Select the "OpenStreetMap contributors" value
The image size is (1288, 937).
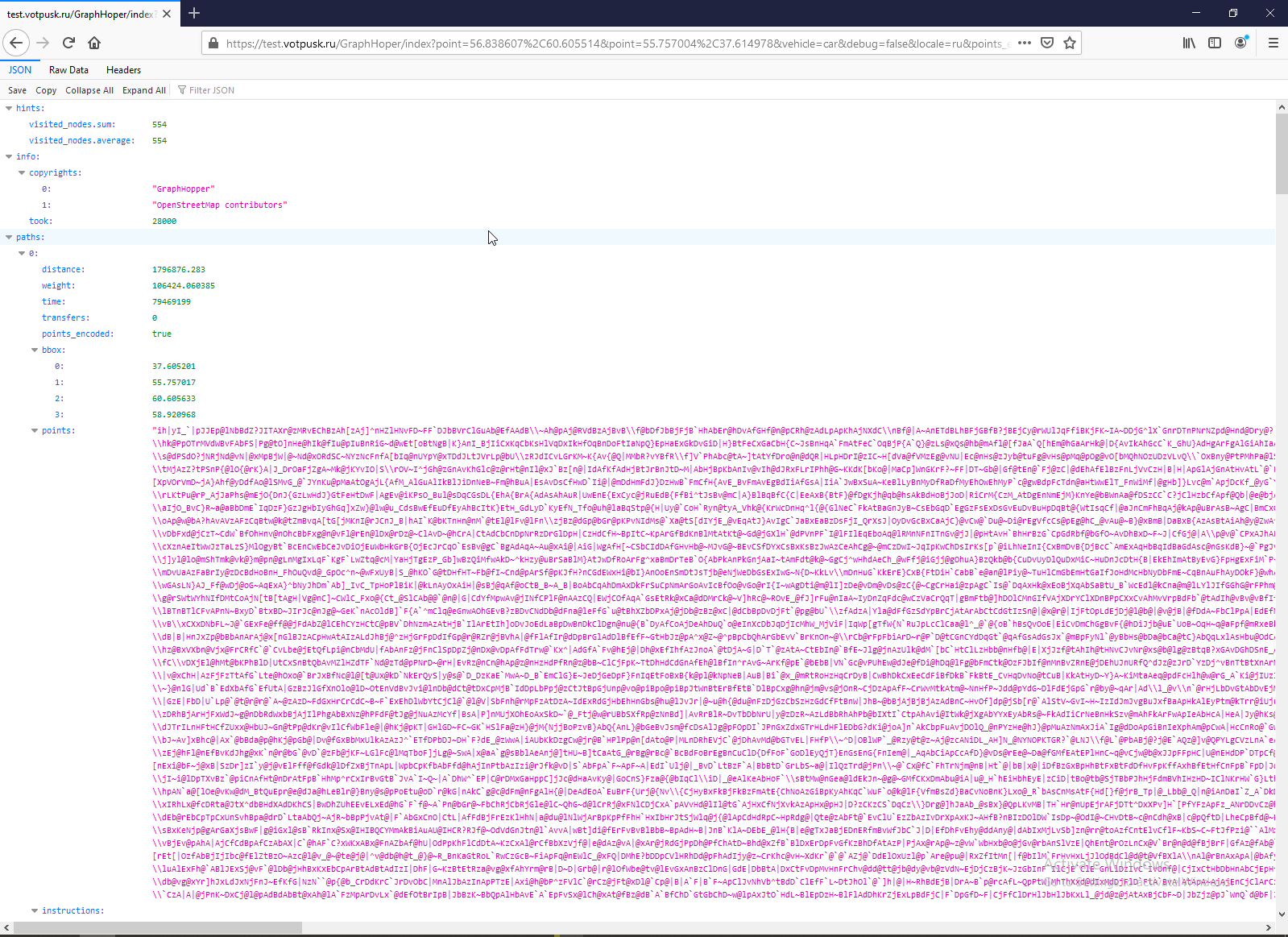click(x=220, y=205)
